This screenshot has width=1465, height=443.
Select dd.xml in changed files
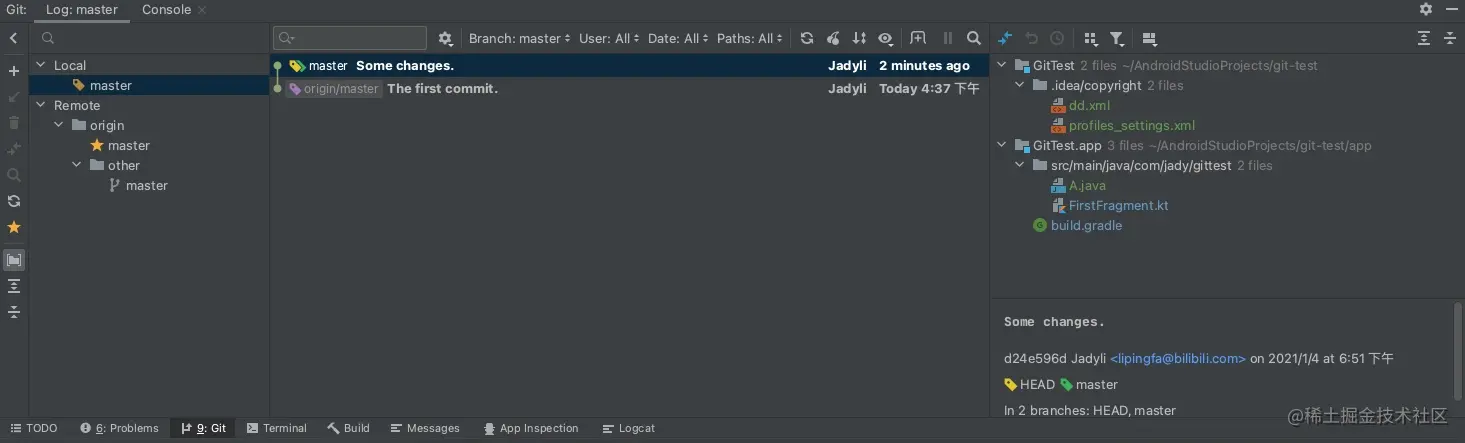coord(1089,105)
